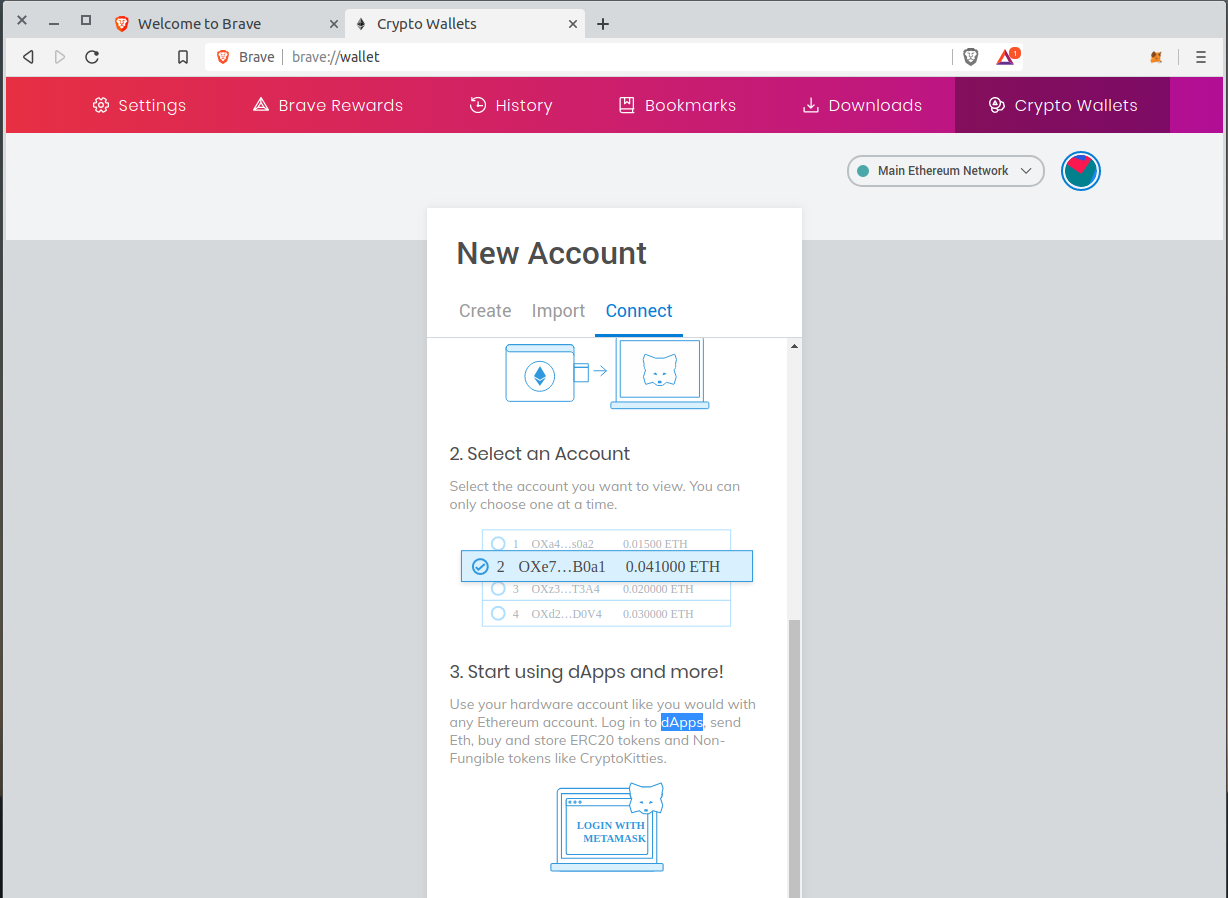1228x898 pixels.
Task: Click the Ethereum hardware wallet illustration
Action: 547,373
